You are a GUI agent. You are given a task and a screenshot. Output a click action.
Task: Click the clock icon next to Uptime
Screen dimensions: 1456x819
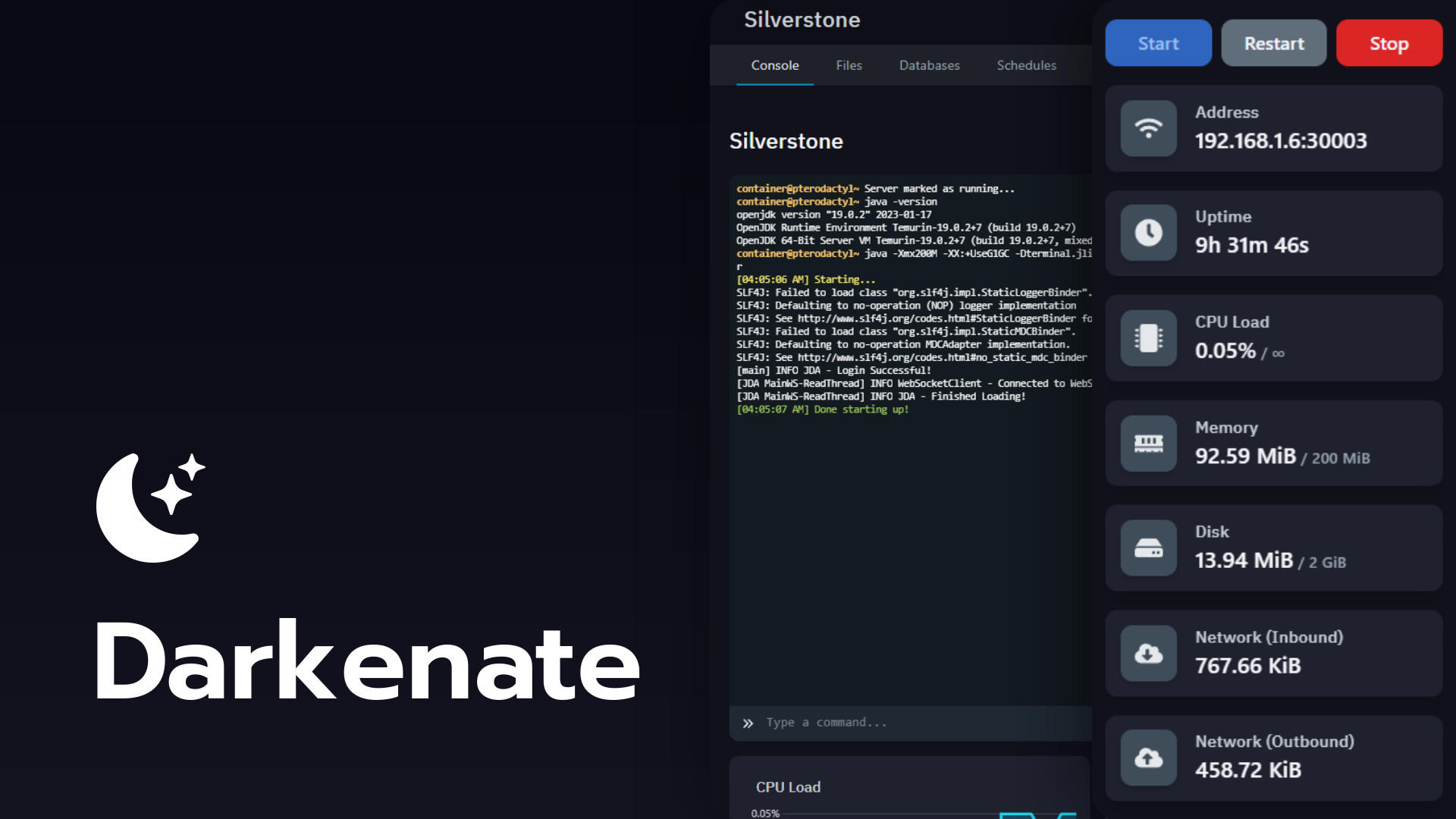pyautogui.click(x=1148, y=233)
